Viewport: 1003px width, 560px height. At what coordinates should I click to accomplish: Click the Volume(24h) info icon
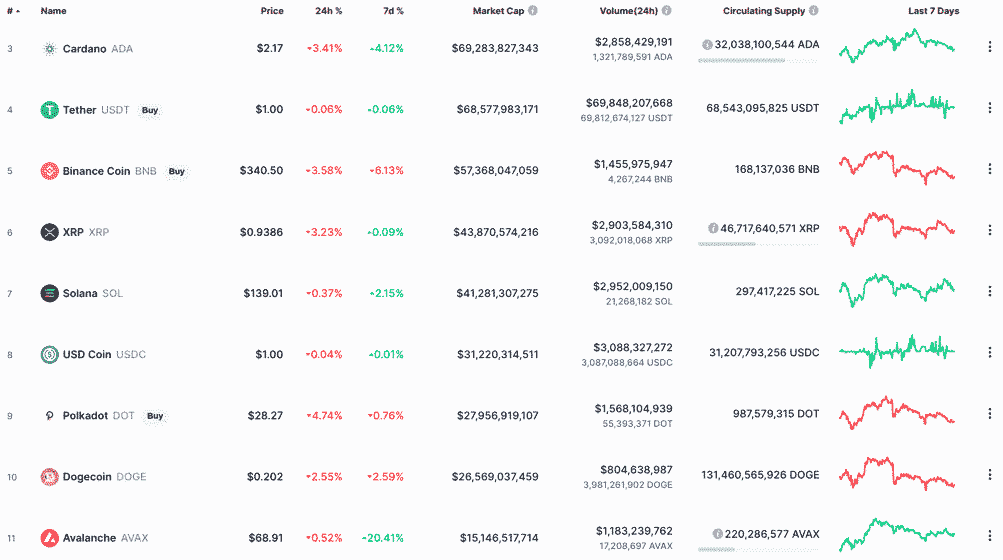click(667, 10)
